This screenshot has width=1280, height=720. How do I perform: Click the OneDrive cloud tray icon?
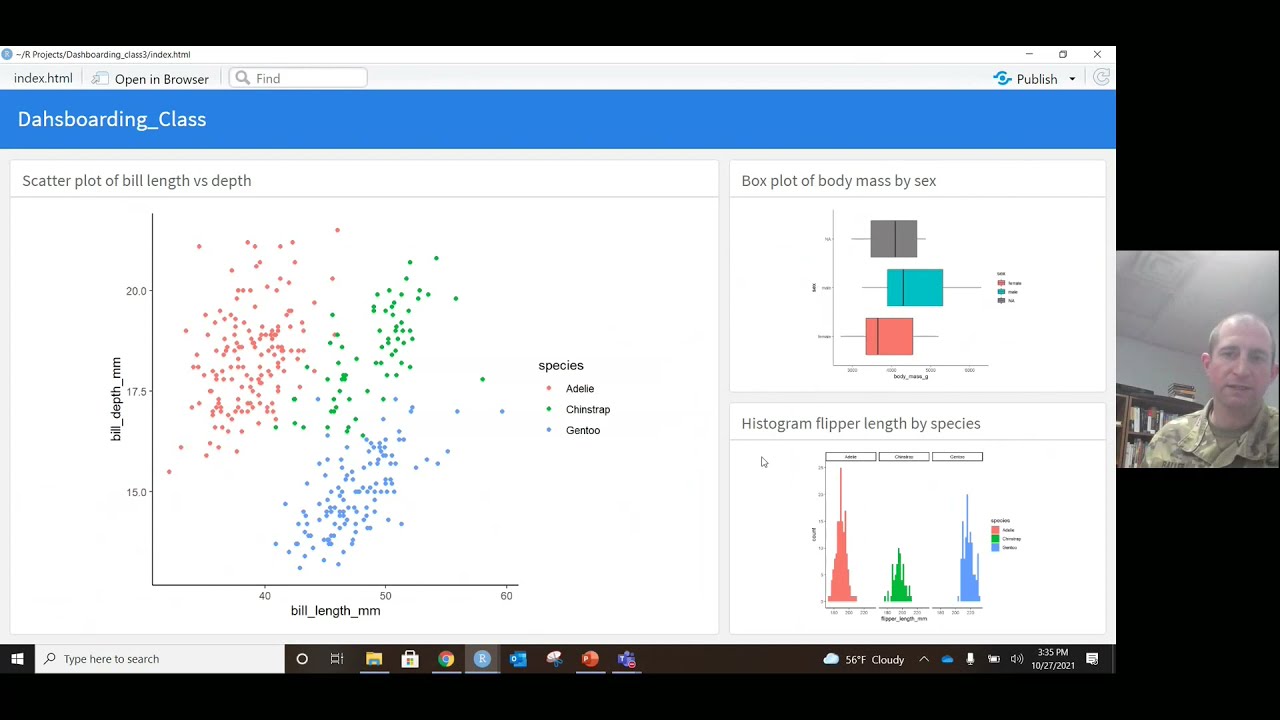coord(947,659)
